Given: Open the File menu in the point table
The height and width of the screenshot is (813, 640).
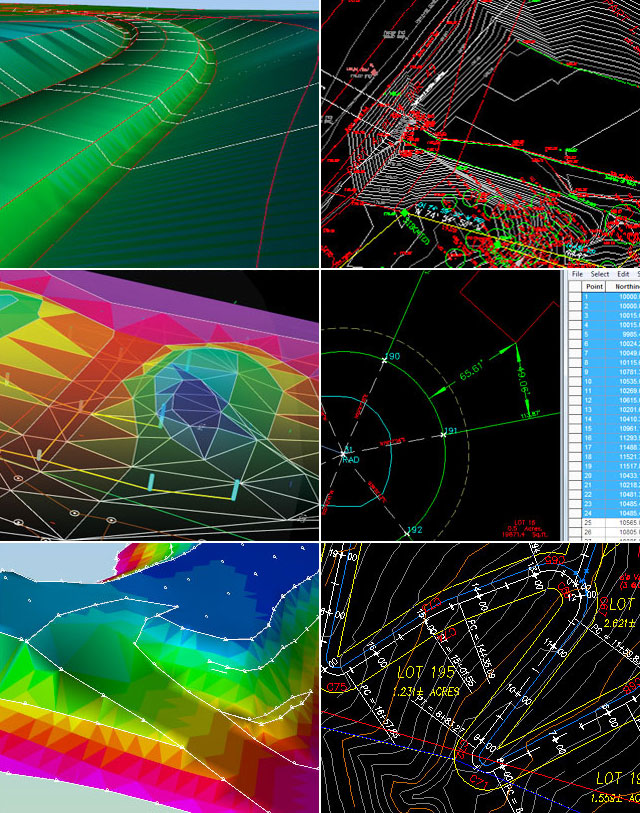Looking at the screenshot, I should 577,274.
